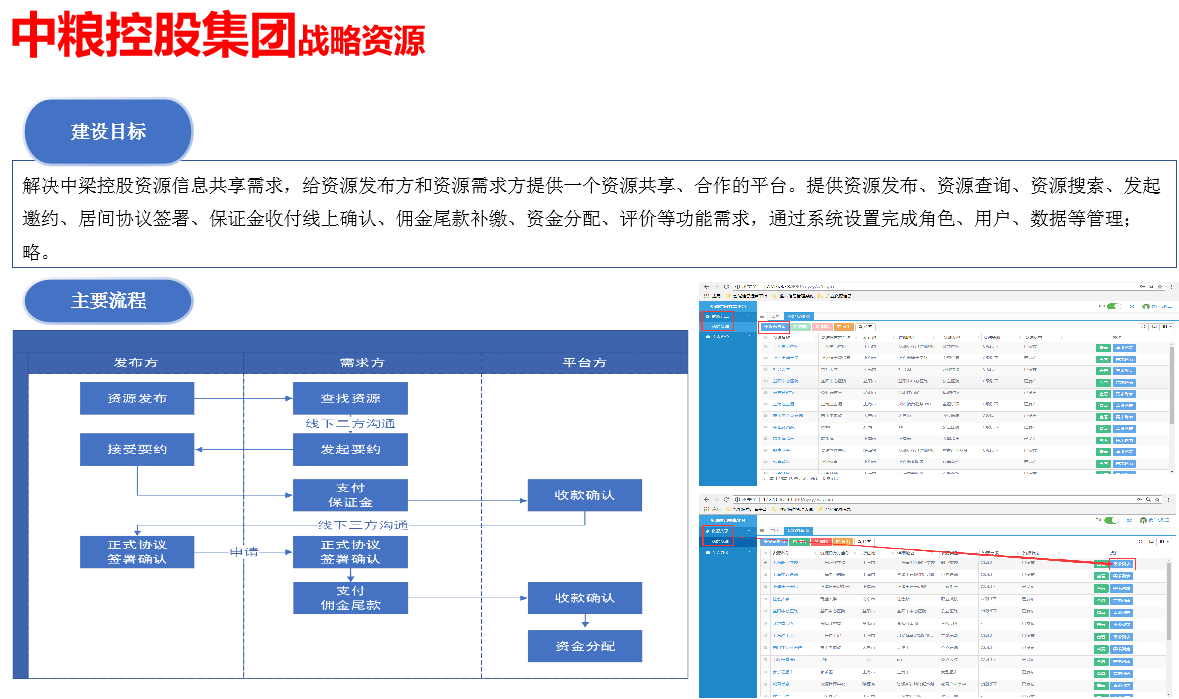Open columns dropdown in upper screenshot's table toolbar
The height and width of the screenshot is (699, 1179).
[1166, 327]
